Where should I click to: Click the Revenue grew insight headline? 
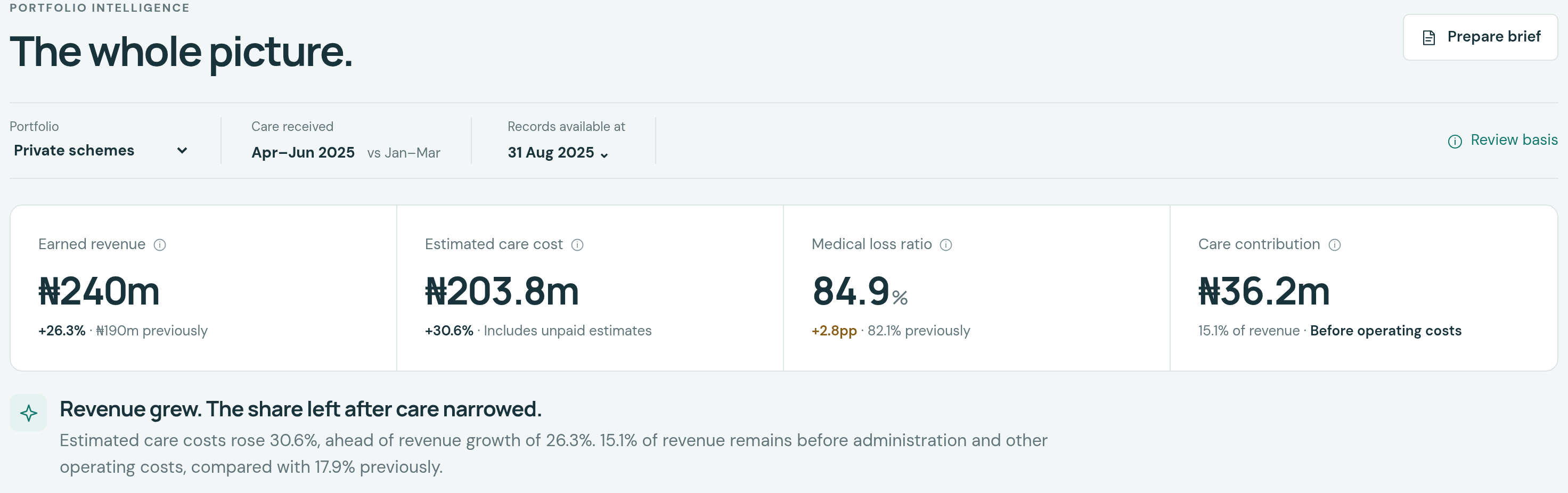(300, 409)
